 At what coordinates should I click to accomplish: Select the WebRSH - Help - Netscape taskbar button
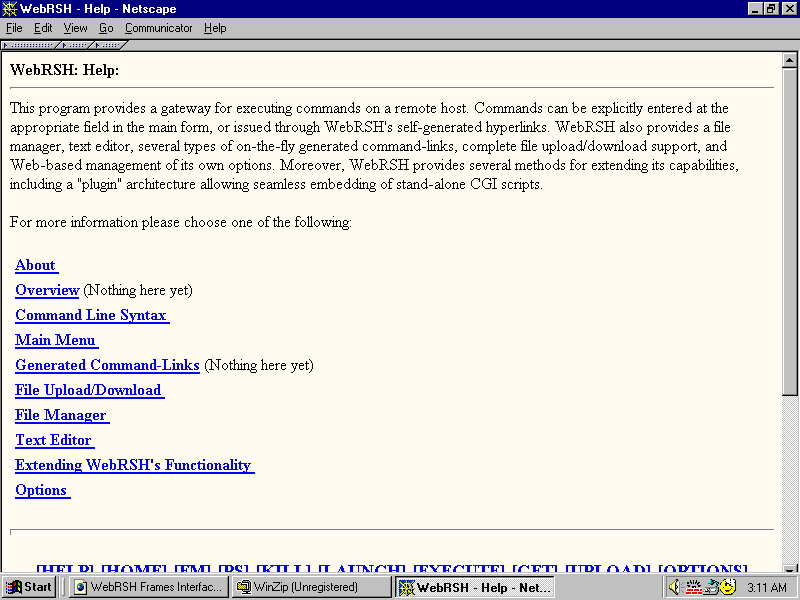click(x=476, y=587)
